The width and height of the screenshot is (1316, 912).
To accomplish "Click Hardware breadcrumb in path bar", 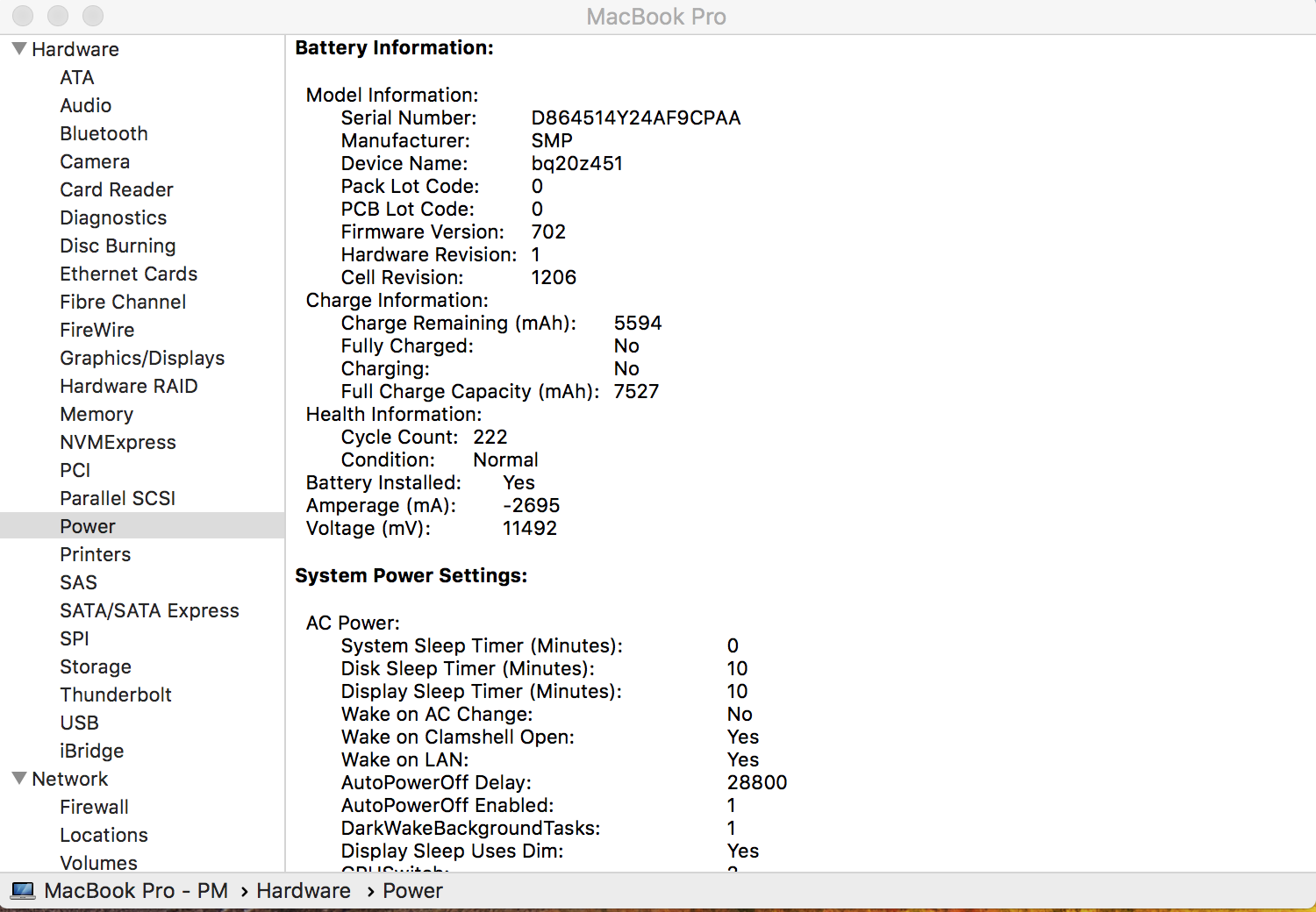I will click(304, 891).
